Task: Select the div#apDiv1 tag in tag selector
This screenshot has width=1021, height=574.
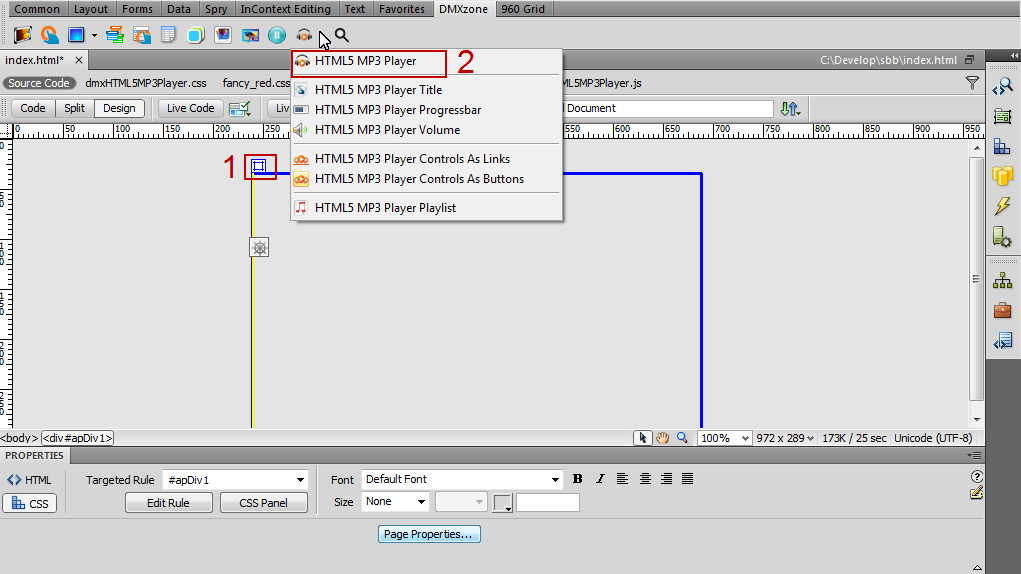Action: [x=77, y=438]
